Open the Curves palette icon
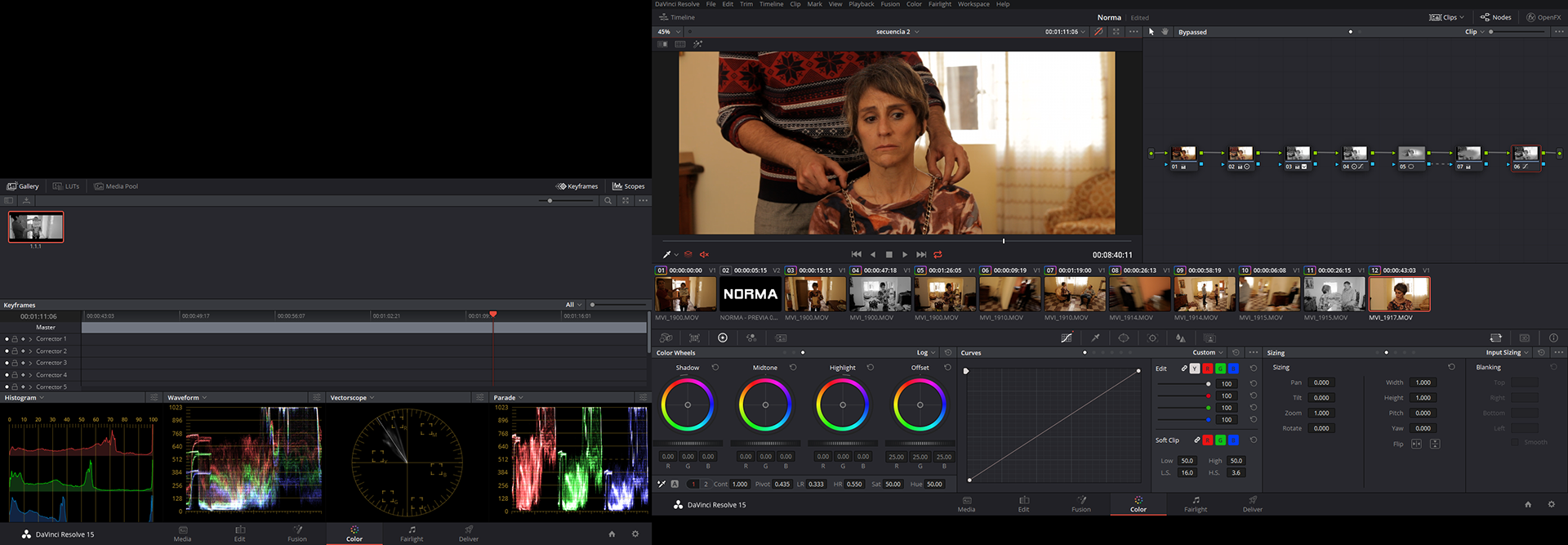This screenshot has height=545, width=1568. click(x=1067, y=338)
